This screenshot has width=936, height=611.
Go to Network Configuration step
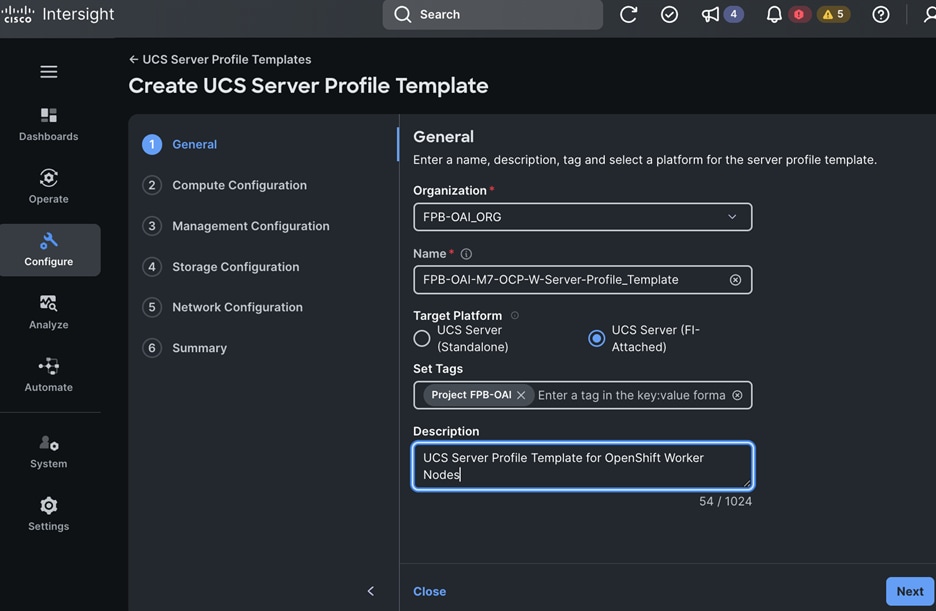(223, 307)
